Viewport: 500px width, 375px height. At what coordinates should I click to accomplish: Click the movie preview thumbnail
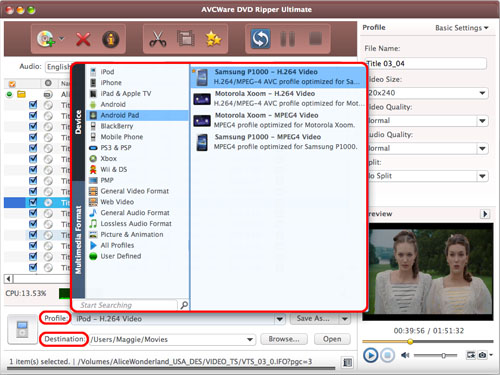point(428,272)
